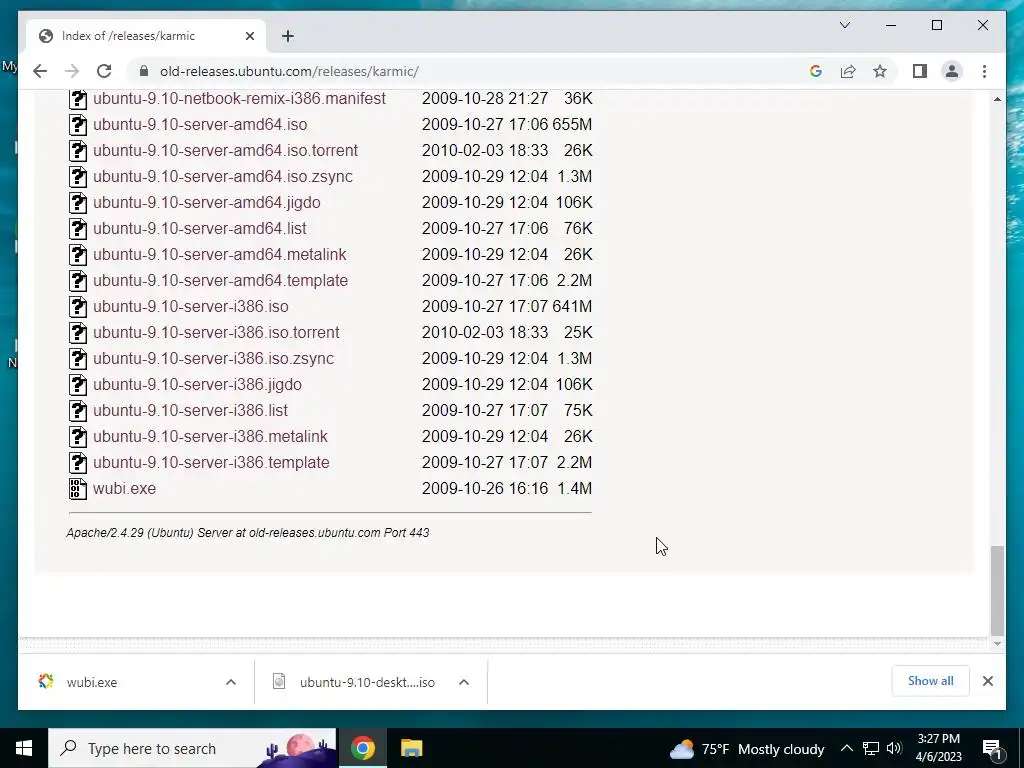Open the Chrome profile menu

(952, 71)
